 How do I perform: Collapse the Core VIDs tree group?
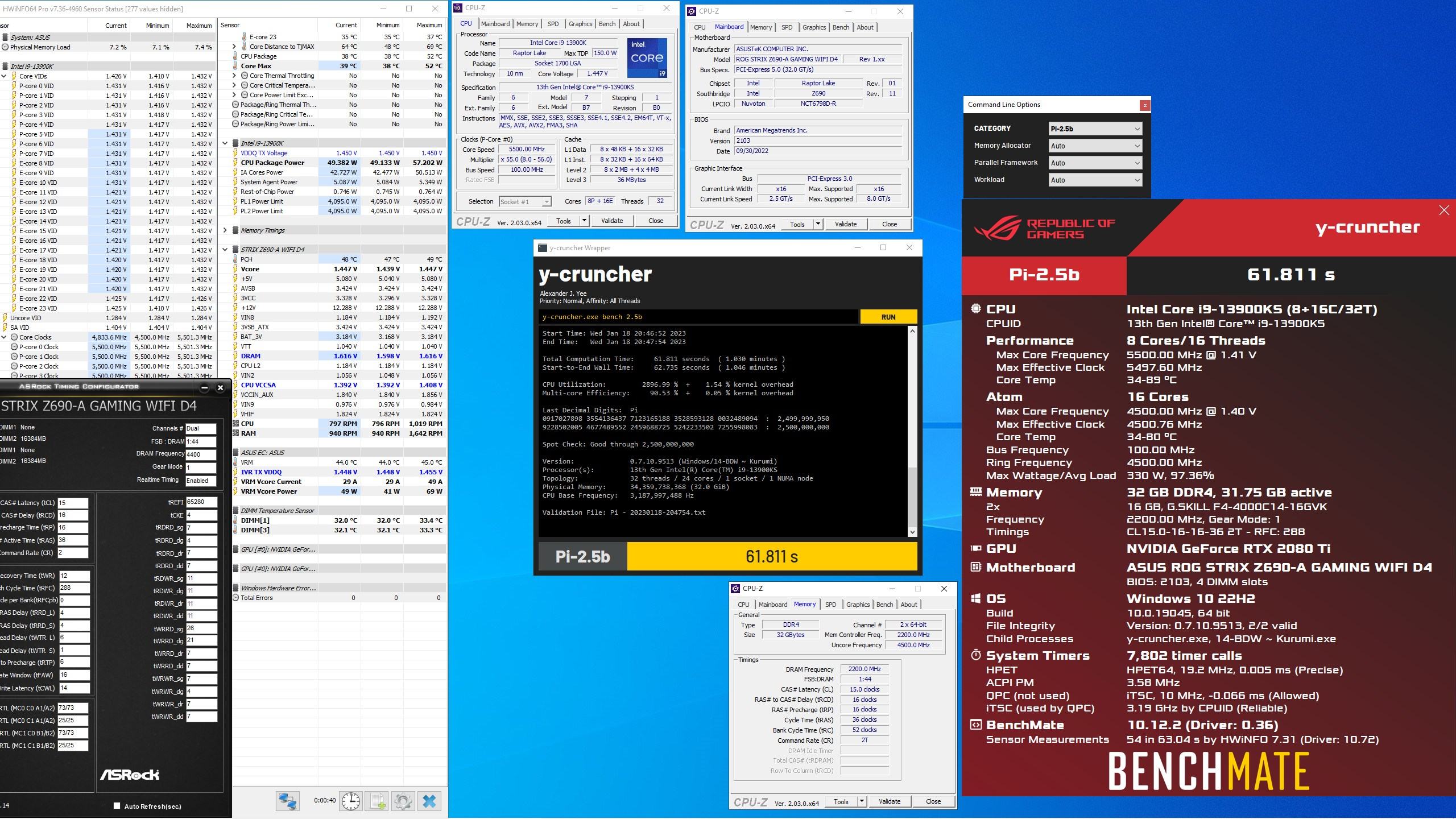click(x=4, y=76)
